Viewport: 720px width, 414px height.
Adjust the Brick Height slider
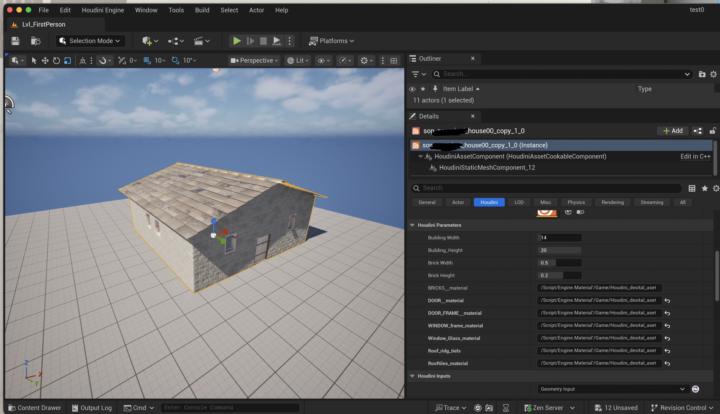(x=559, y=275)
